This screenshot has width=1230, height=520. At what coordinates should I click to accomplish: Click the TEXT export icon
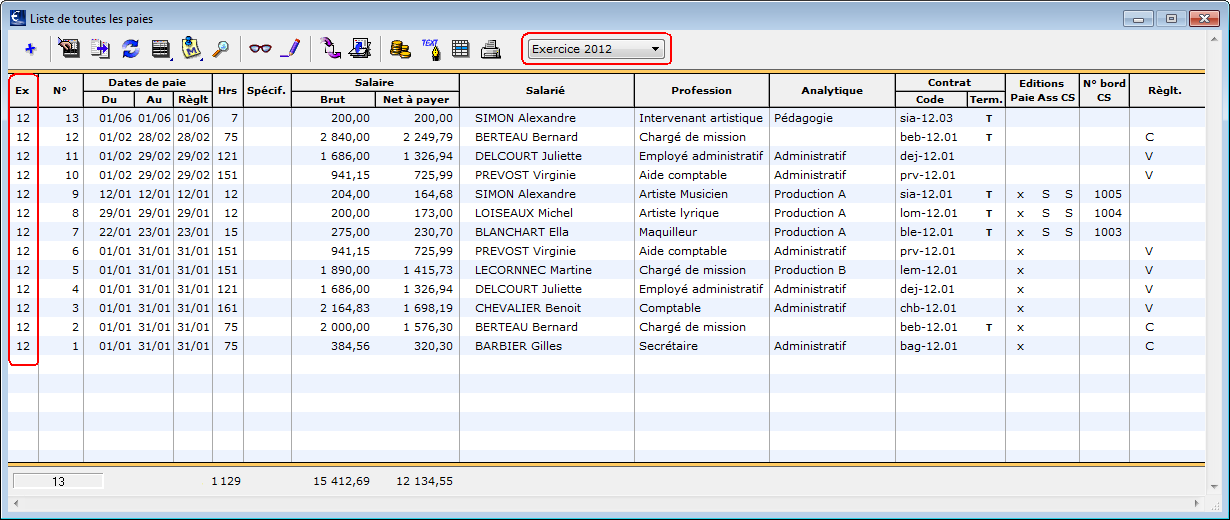(x=431, y=48)
